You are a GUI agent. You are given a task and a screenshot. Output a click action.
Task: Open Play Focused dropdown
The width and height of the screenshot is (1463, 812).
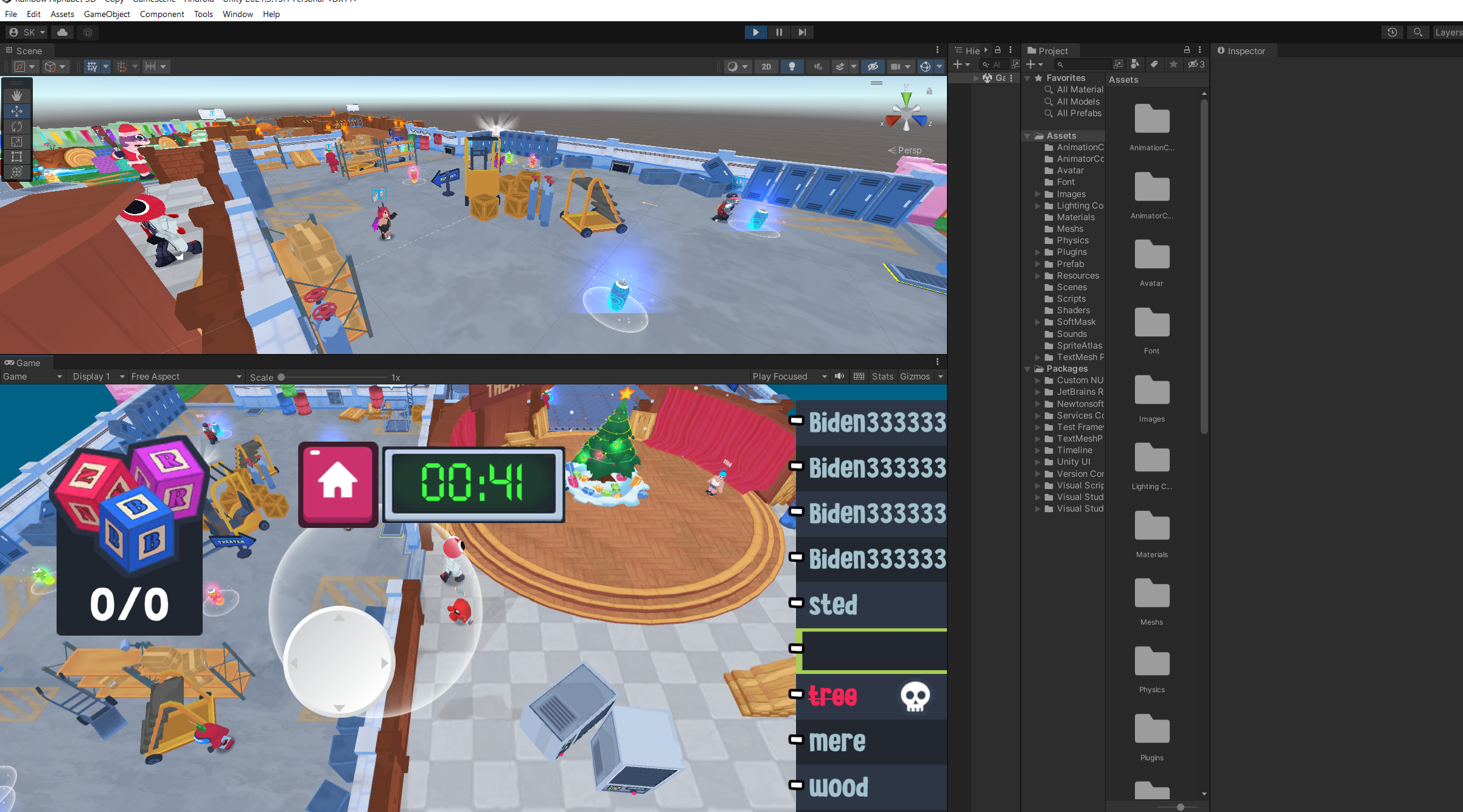pyautogui.click(x=789, y=377)
